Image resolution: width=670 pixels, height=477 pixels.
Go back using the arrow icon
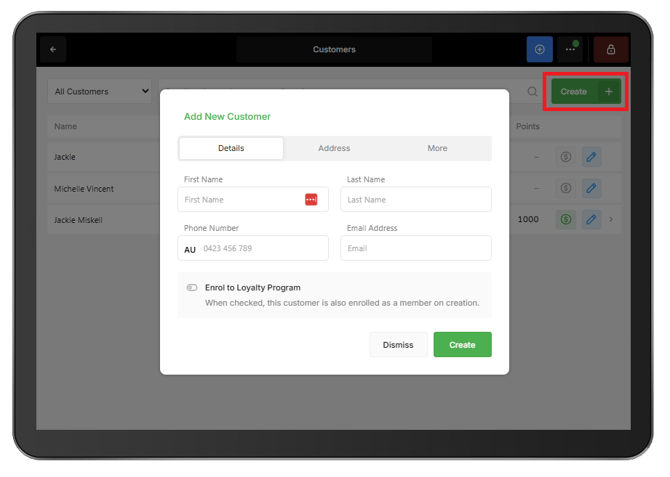coord(53,50)
